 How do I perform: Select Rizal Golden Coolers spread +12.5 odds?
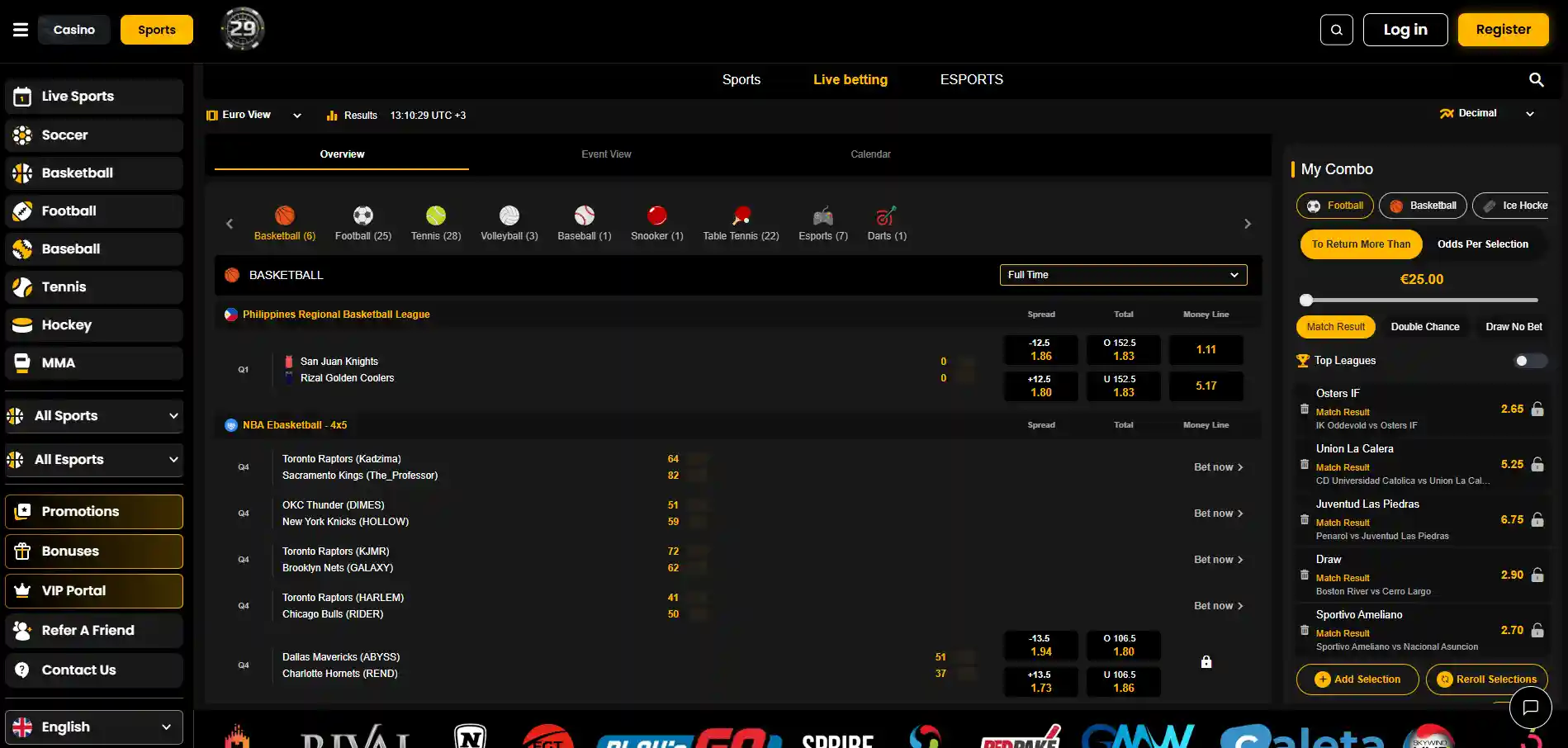pyautogui.click(x=1040, y=386)
